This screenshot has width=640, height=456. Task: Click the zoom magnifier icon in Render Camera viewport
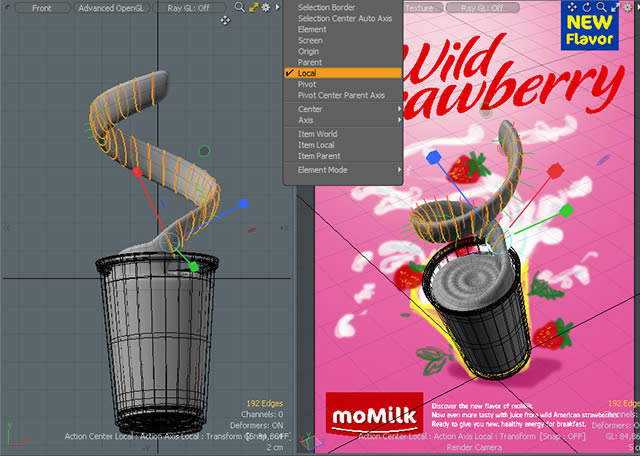[x=601, y=7]
